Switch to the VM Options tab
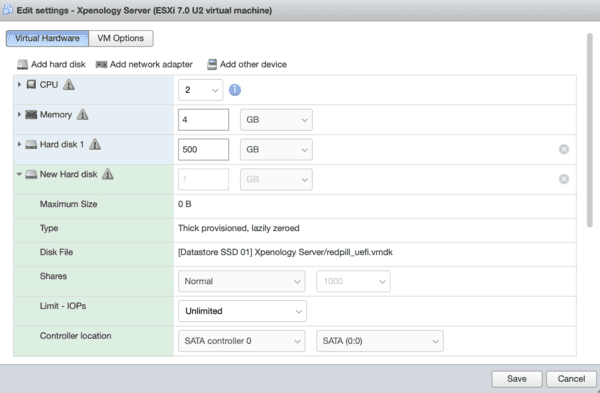Screen dimensions: 600x393 point(121,38)
